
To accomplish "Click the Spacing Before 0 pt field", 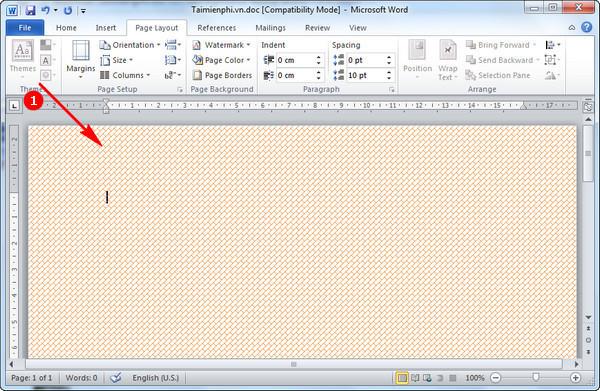I will point(365,60).
